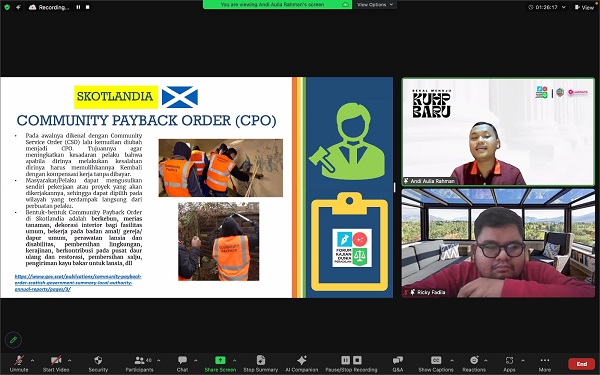Pause recording via top bar pause icon
Viewport: 600px width, 375px height.
coord(78,7)
